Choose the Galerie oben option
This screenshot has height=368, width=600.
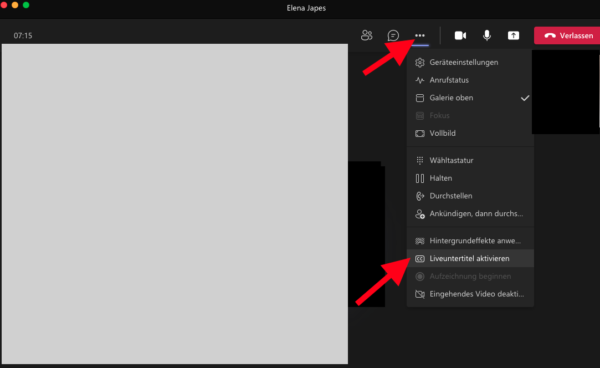(x=470, y=98)
